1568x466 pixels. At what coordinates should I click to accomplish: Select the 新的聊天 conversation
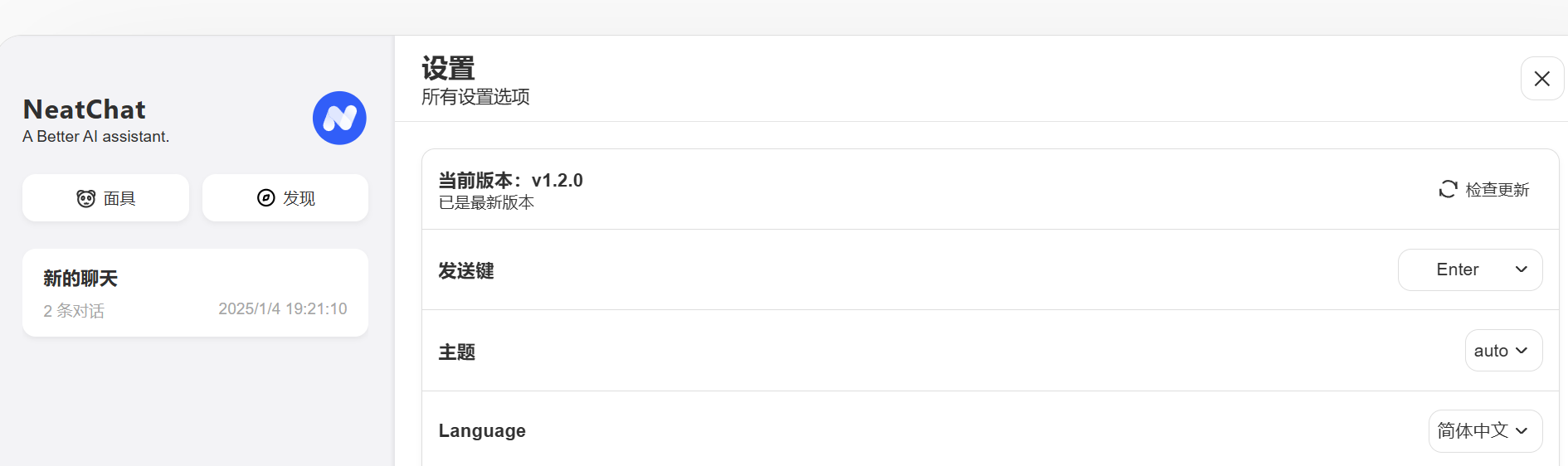[195, 293]
